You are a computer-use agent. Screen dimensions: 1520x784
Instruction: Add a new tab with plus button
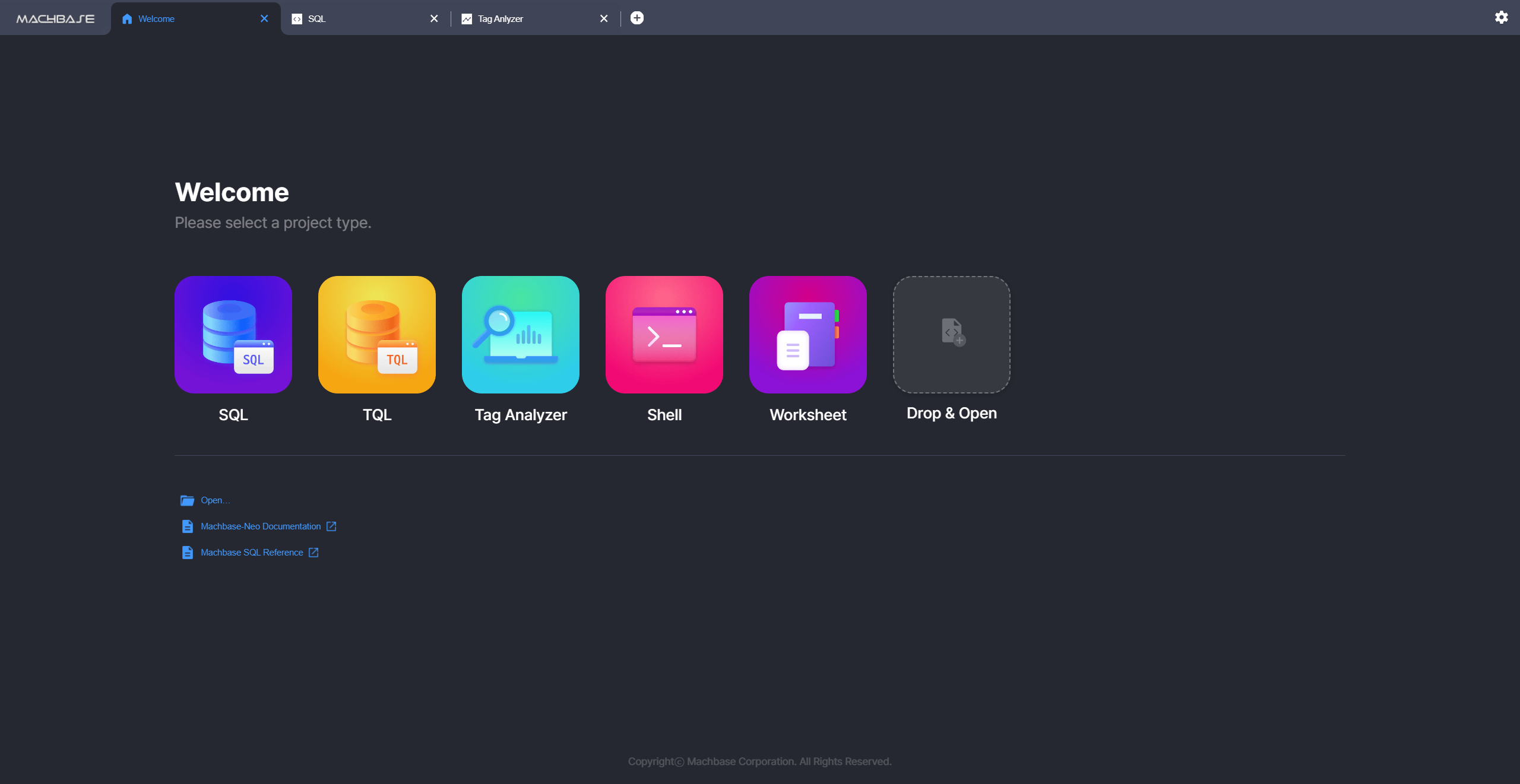(637, 18)
